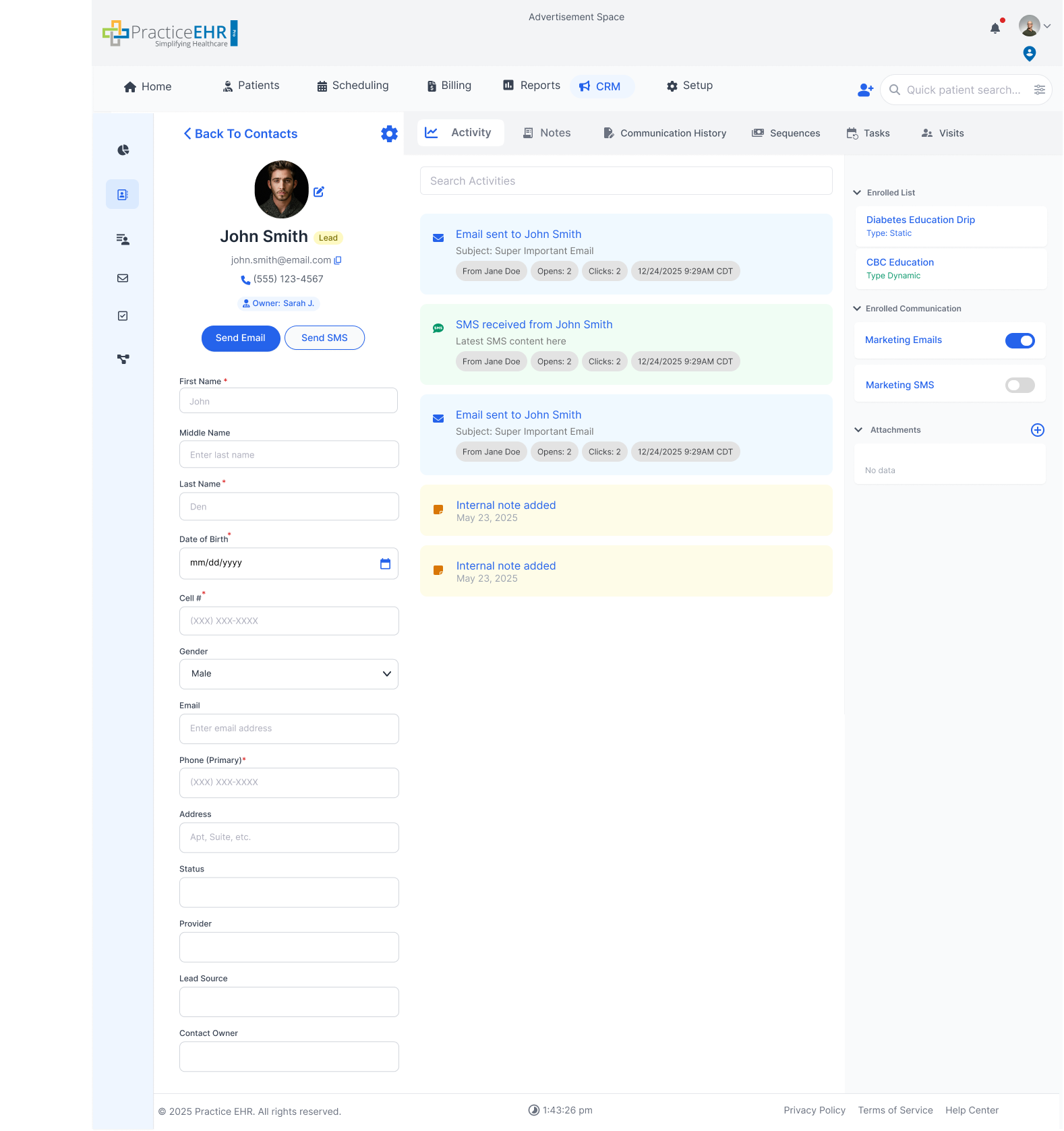Viewport: 1064px width, 1131px height.
Task: Open user profile avatar menu
Action: [x=1030, y=26]
